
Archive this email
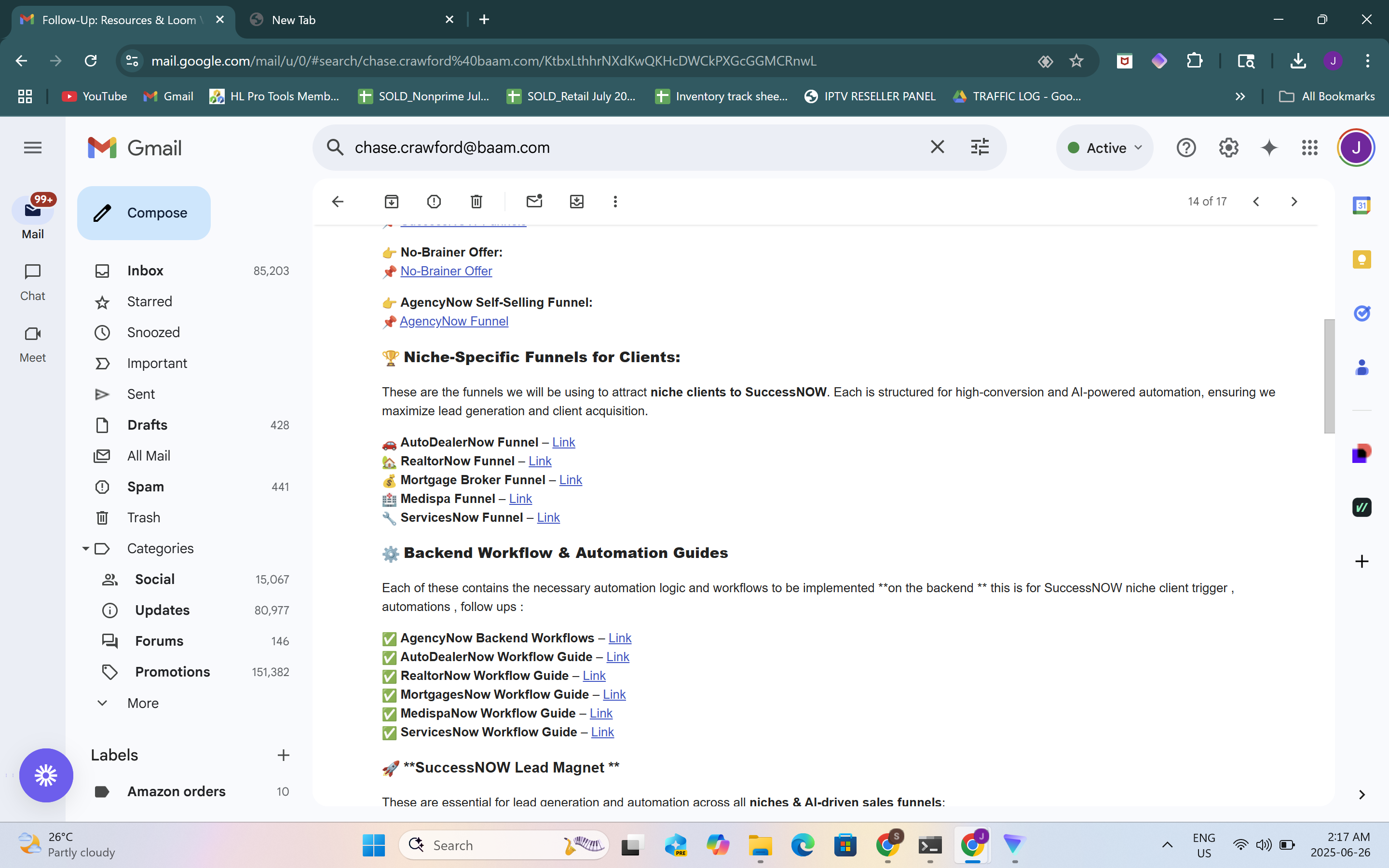[392, 202]
